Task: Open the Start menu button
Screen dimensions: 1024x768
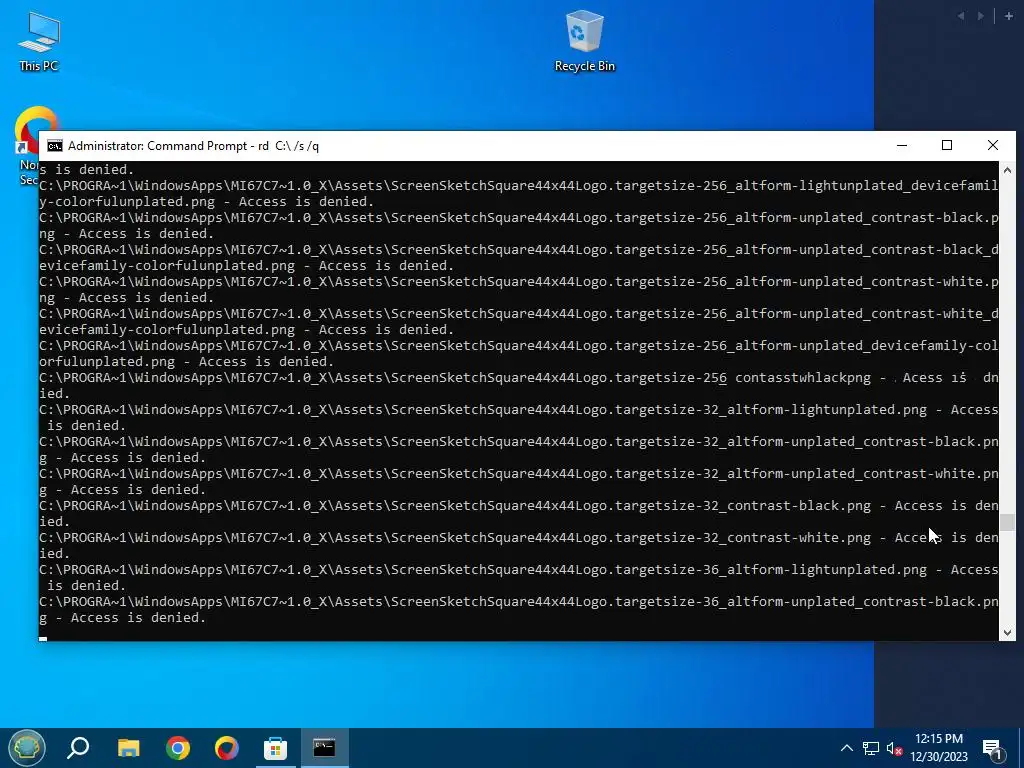Action: [26, 748]
